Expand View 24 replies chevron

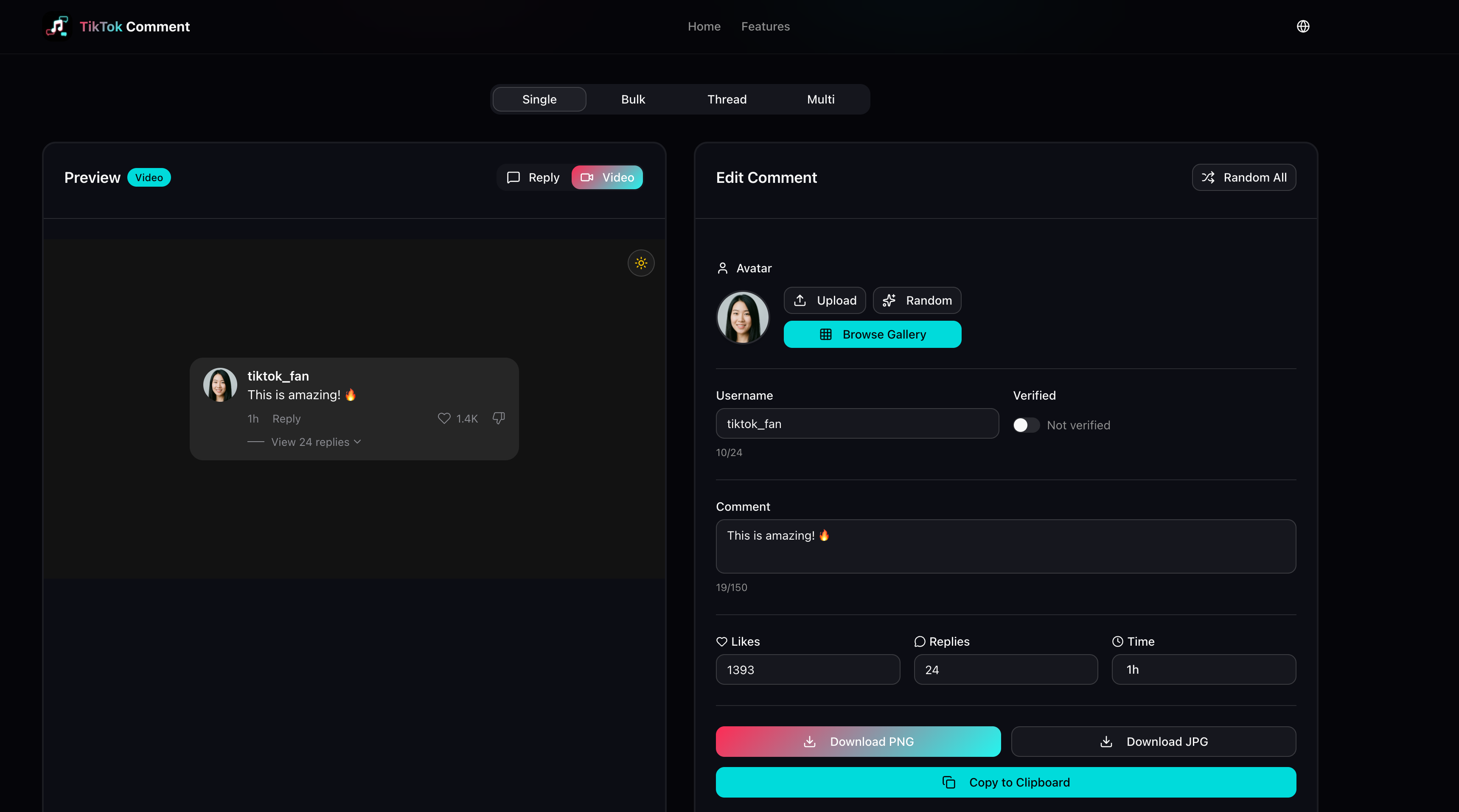pos(357,442)
